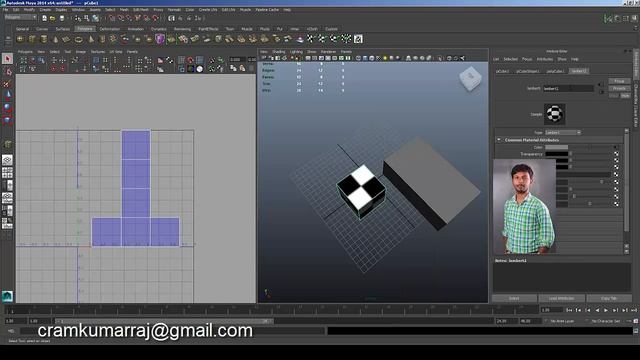Image resolution: width=640 pixels, height=360 pixels.
Task: Create a polygon cube from the shelf
Action: (32, 39)
